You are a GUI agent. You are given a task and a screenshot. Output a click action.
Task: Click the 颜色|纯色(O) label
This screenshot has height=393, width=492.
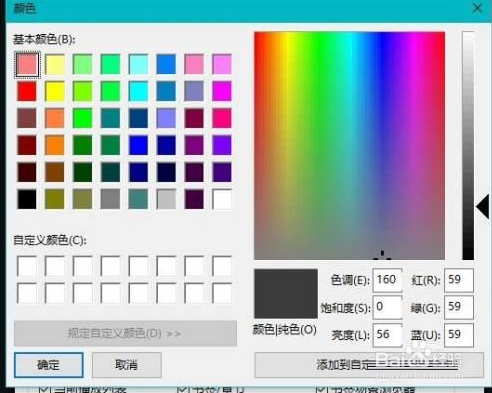(x=285, y=330)
